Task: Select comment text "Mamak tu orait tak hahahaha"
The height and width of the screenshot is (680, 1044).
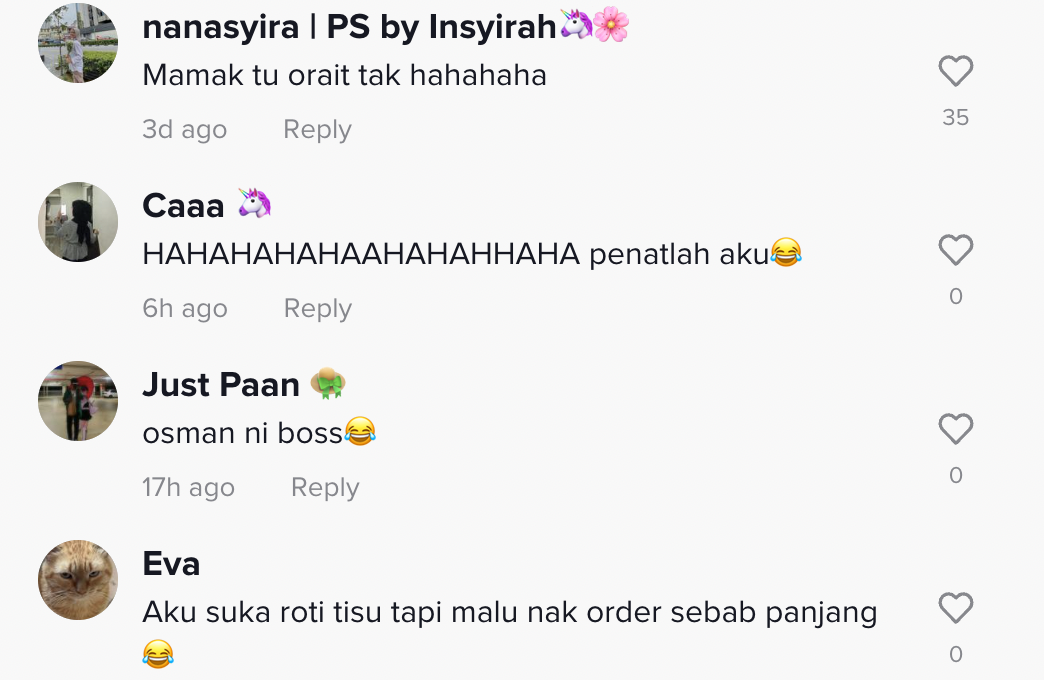Action: point(344,75)
